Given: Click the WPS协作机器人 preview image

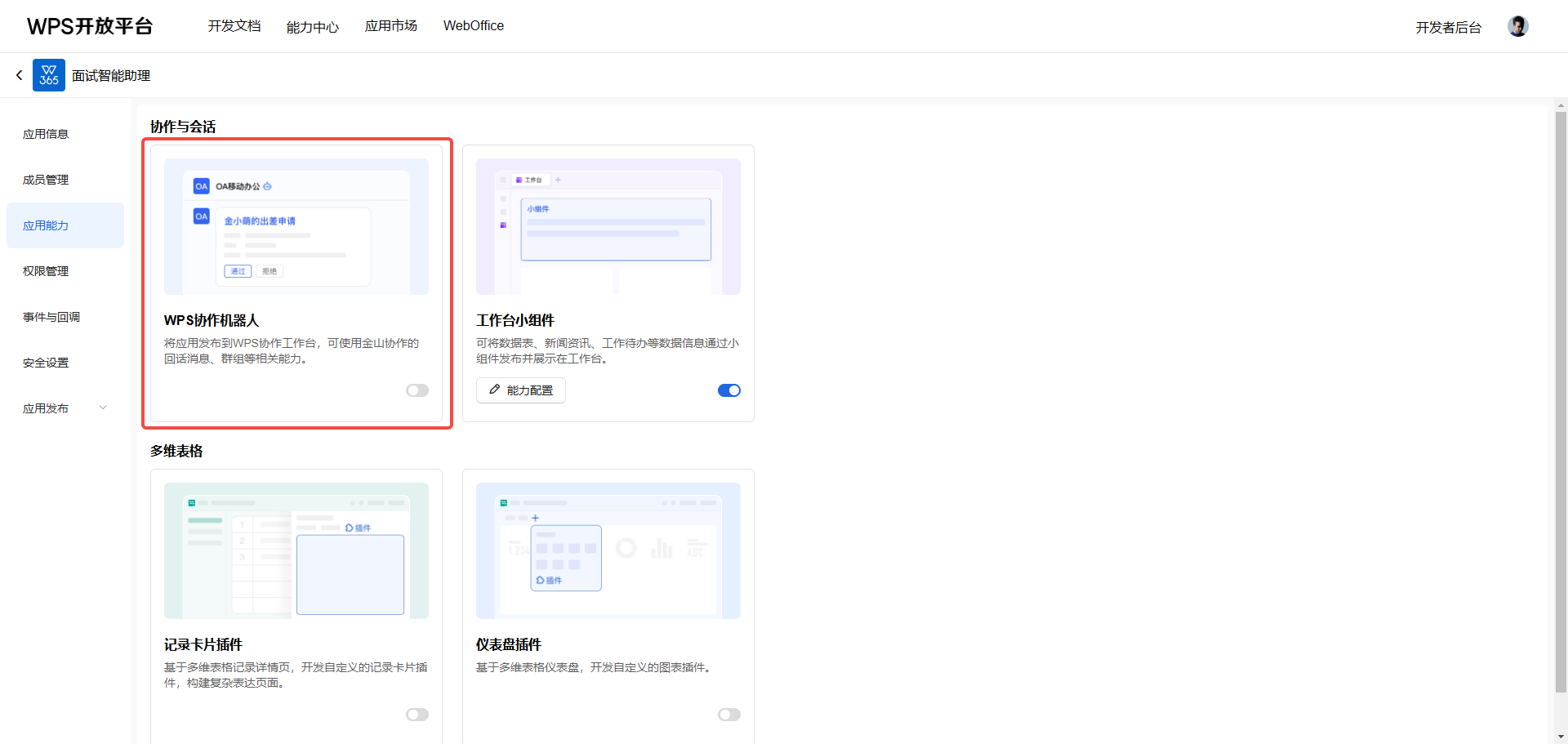Looking at the screenshot, I should tap(296, 226).
